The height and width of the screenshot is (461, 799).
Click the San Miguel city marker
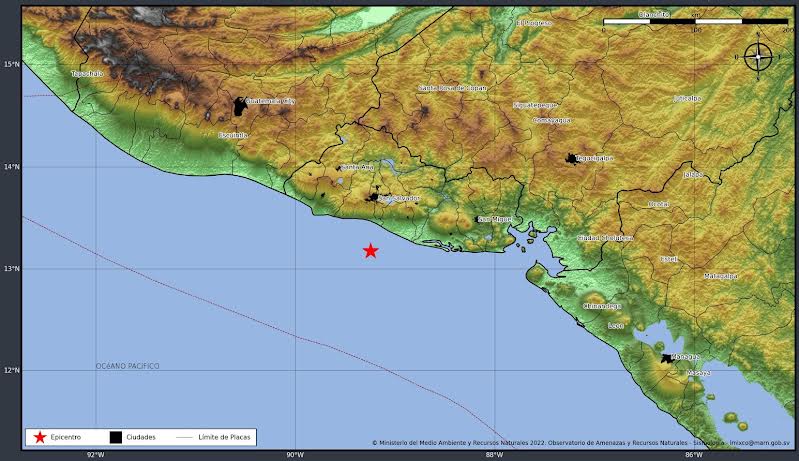click(x=477, y=219)
